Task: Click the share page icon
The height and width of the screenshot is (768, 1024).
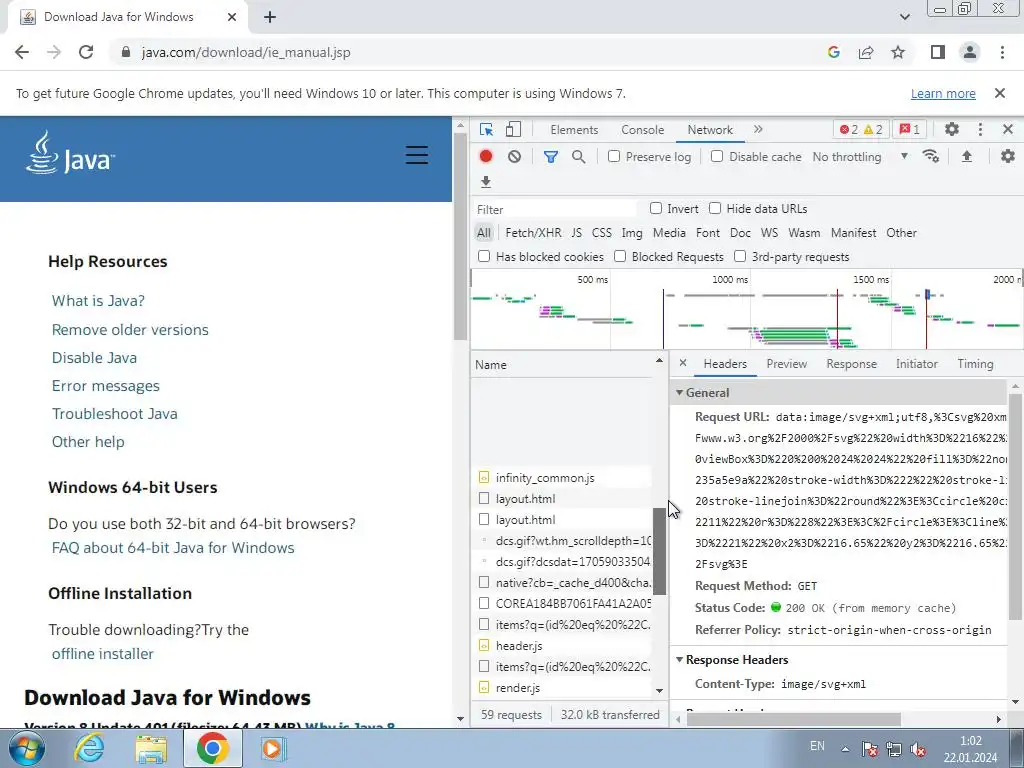Action: click(866, 52)
